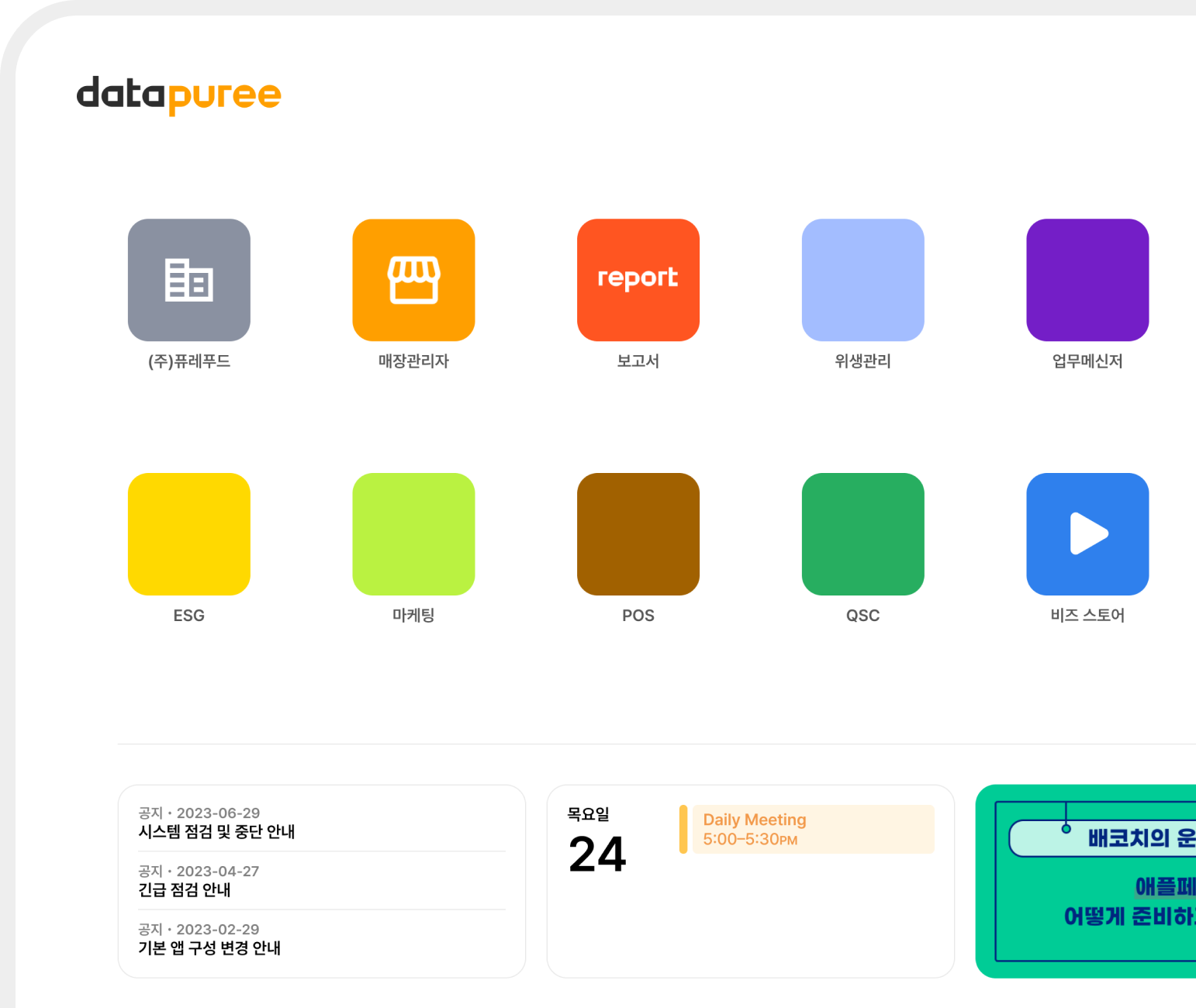Open the 위생관리 light blue app icon

click(x=863, y=280)
